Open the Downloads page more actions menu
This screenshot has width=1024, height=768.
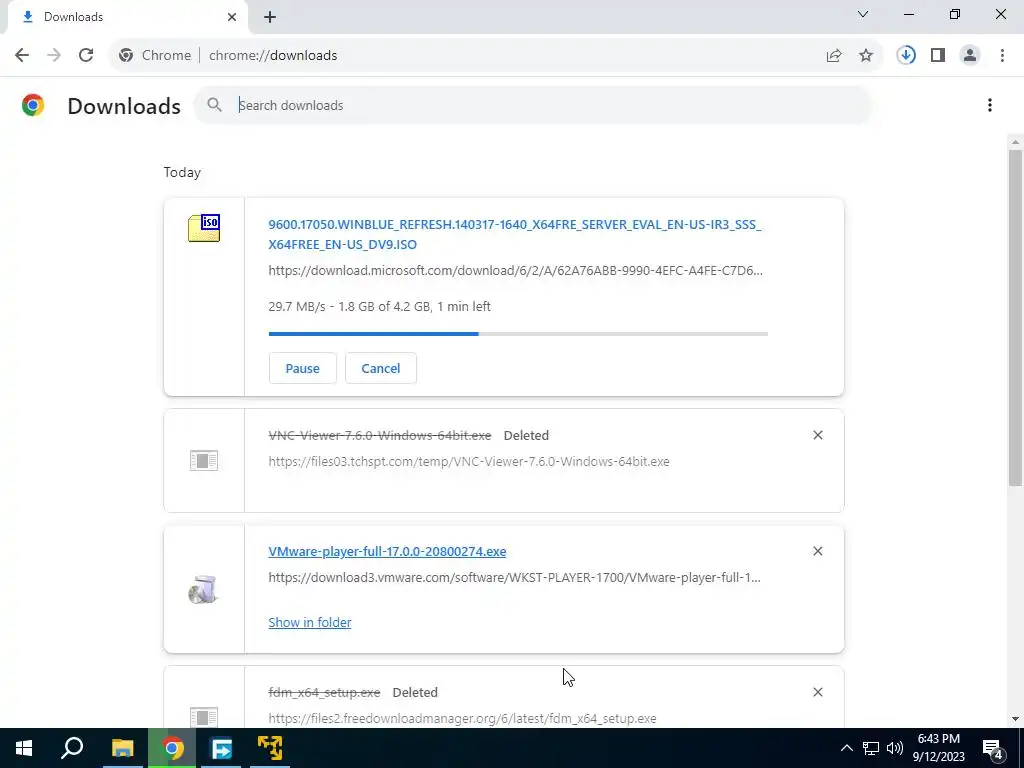(989, 105)
